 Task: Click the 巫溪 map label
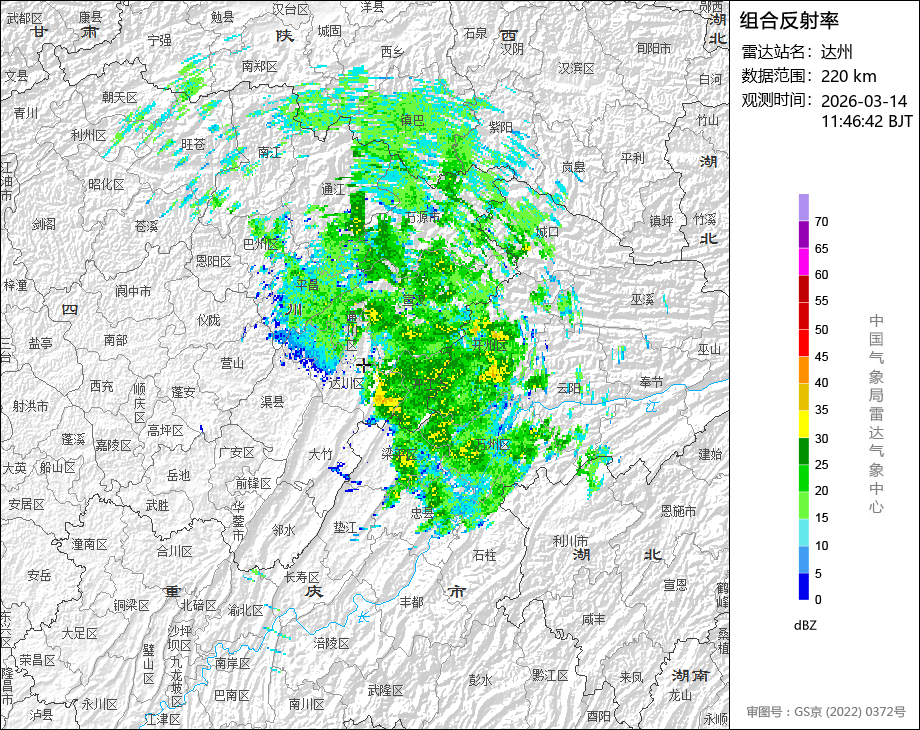(x=642, y=299)
